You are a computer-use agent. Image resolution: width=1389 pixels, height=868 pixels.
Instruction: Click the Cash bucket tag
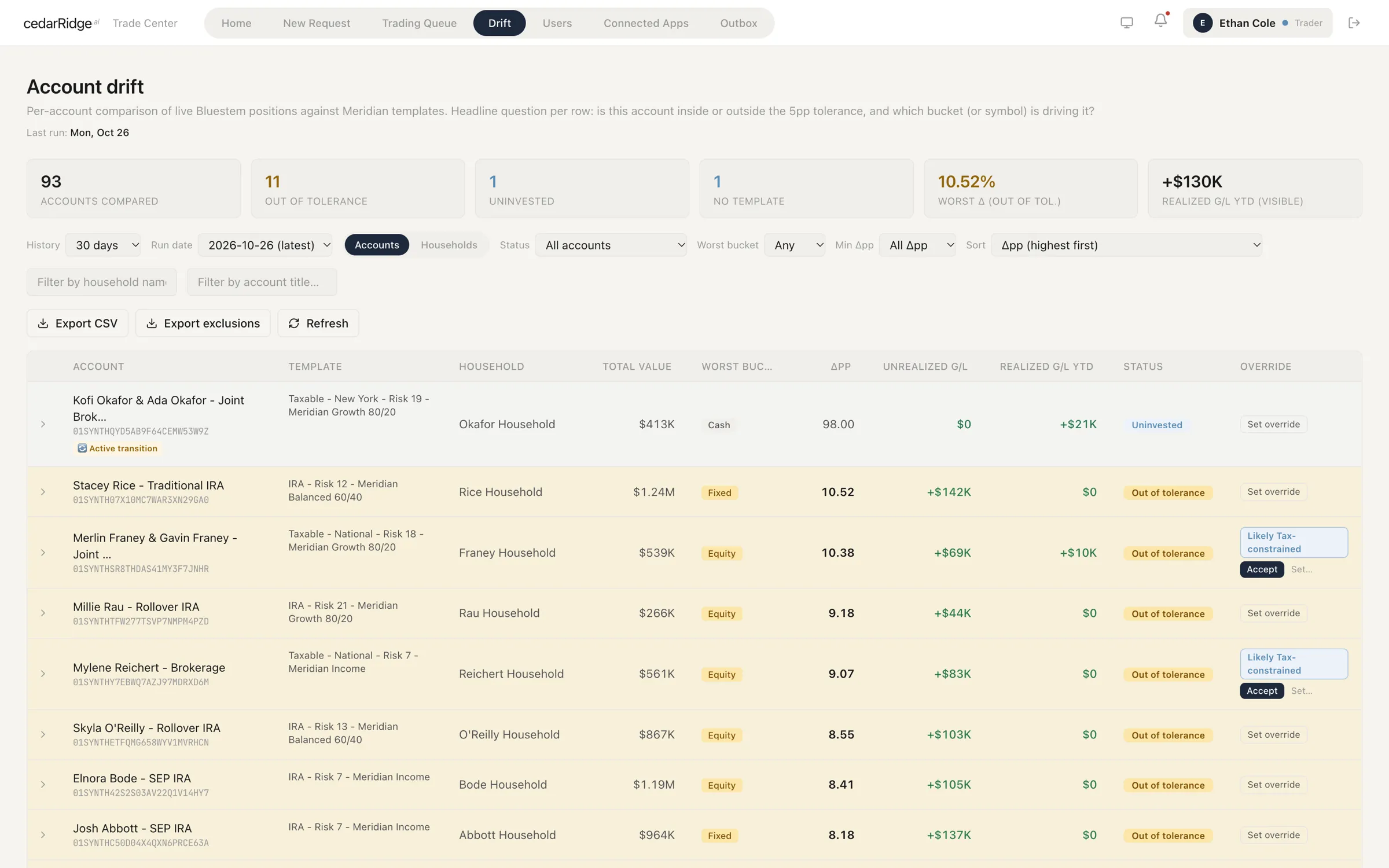click(719, 425)
